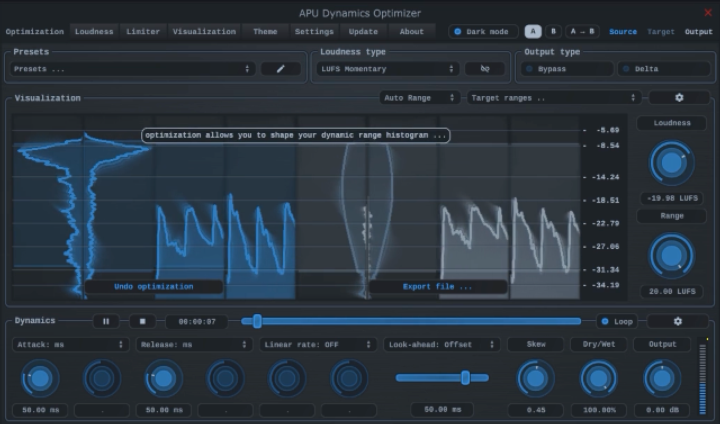Show the Source view
Viewport: 720px width, 424px height.
(623, 32)
